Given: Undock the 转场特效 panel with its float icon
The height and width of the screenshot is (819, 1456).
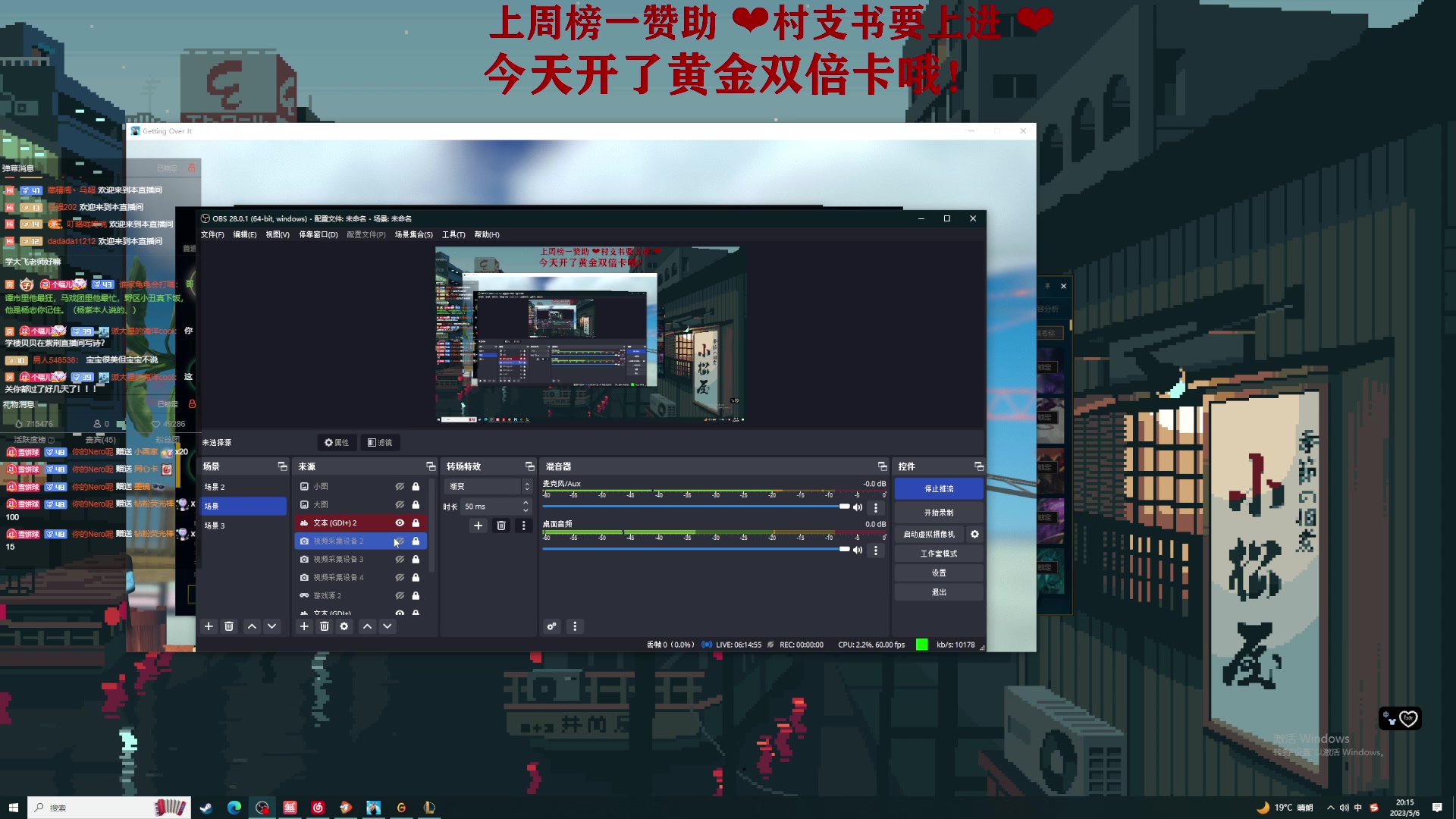Looking at the screenshot, I should point(529,466).
